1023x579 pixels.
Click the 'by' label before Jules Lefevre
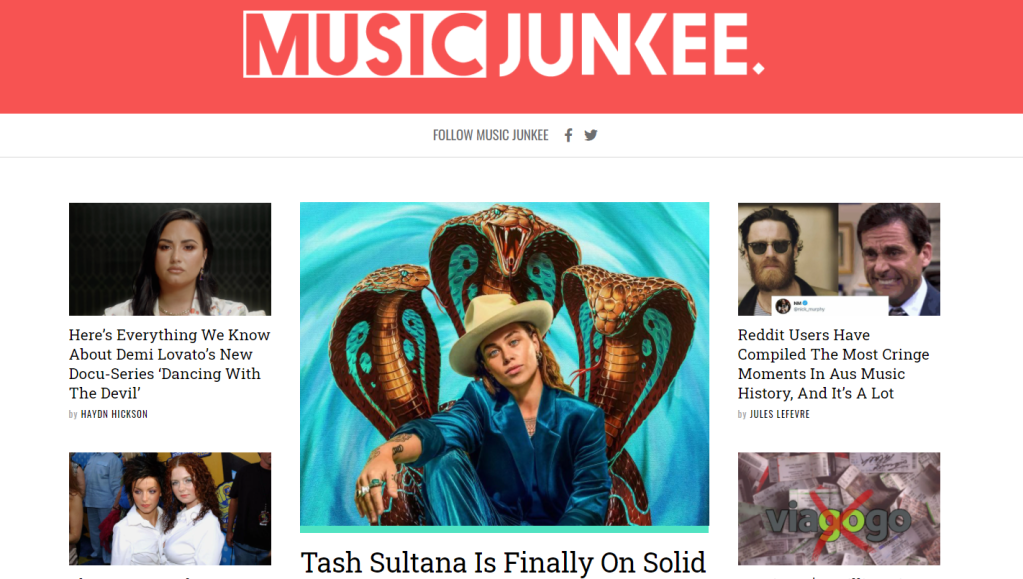(742, 415)
